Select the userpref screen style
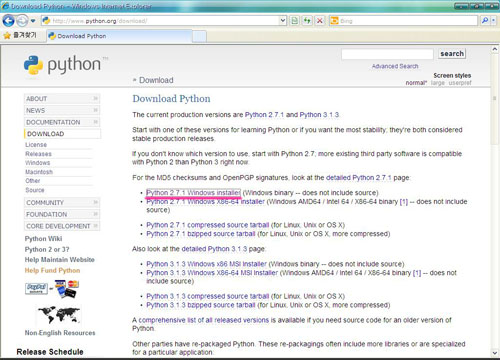The width and height of the screenshot is (500, 360). (x=460, y=83)
